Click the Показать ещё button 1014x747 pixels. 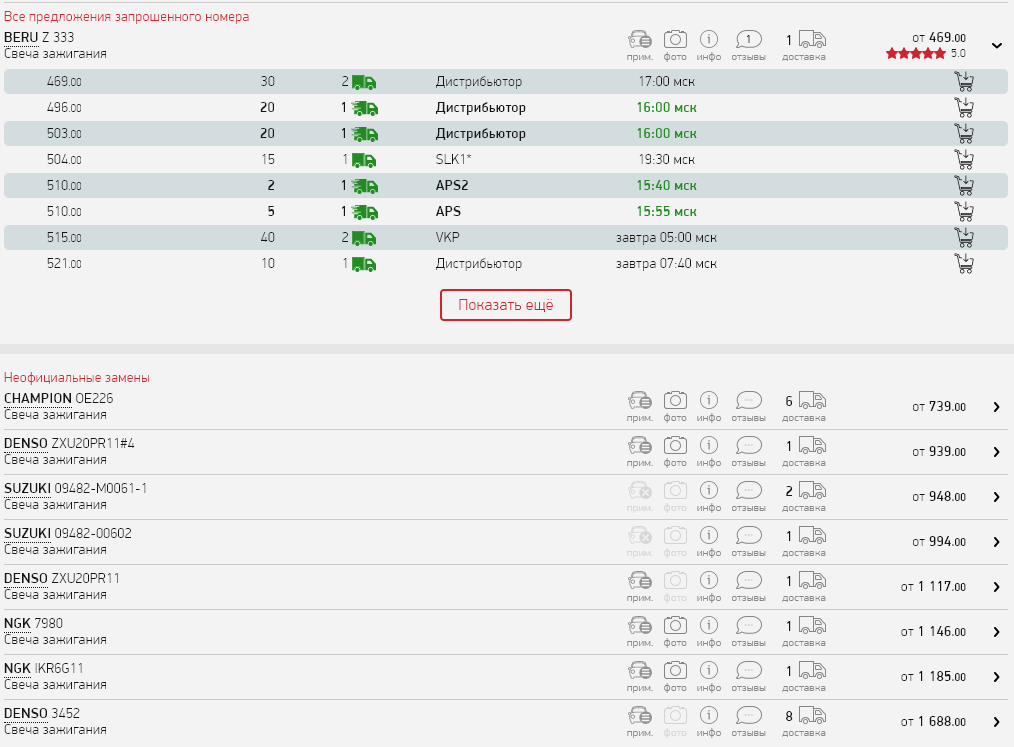(x=506, y=305)
